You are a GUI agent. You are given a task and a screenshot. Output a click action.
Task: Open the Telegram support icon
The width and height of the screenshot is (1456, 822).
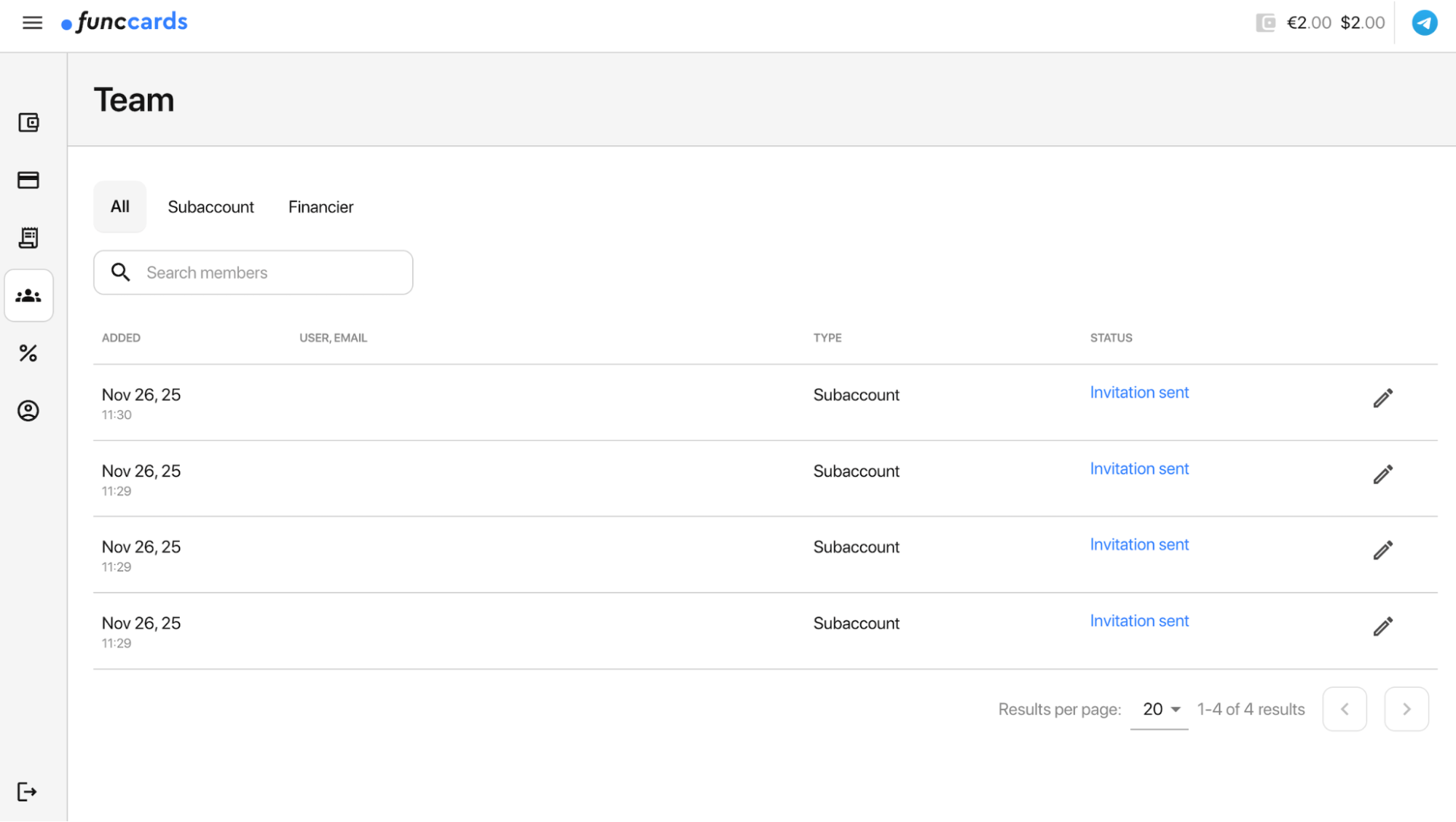(x=1424, y=23)
